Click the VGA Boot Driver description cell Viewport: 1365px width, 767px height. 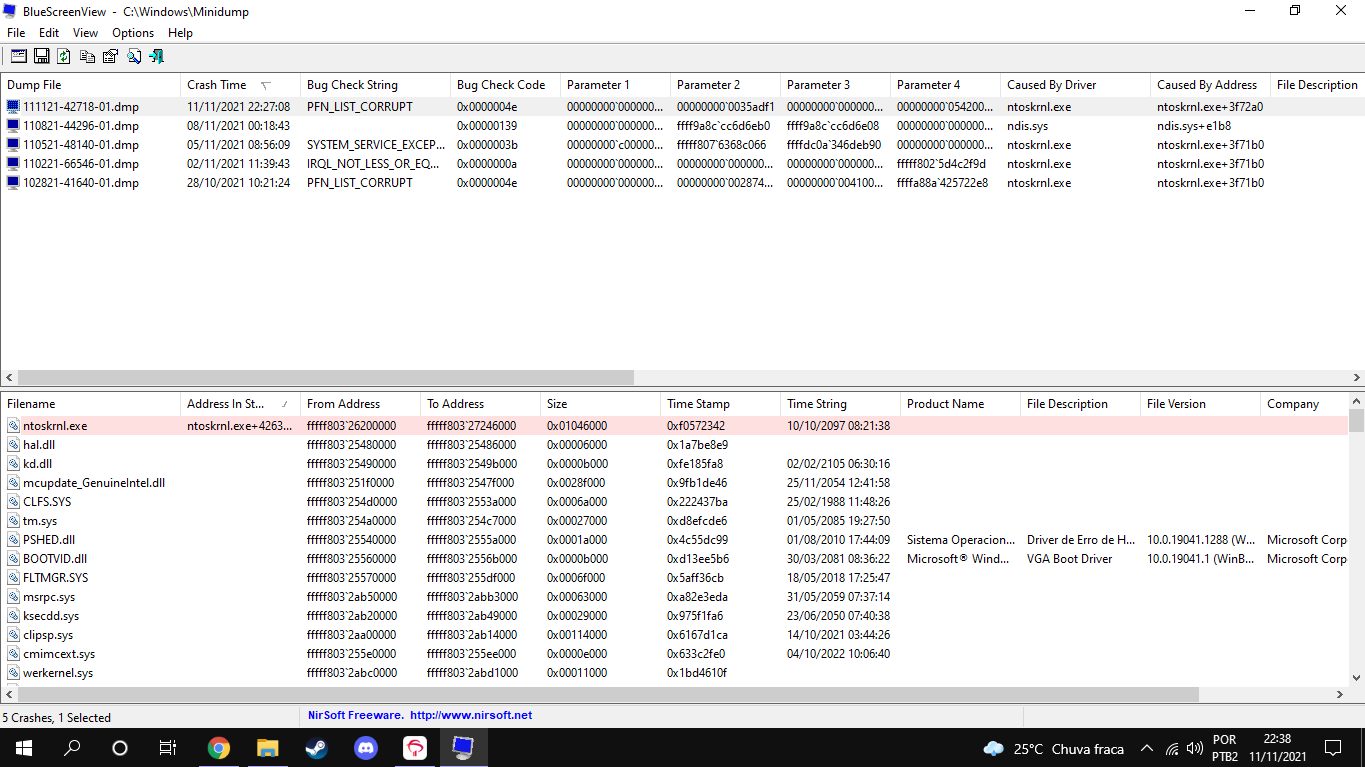1069,559
